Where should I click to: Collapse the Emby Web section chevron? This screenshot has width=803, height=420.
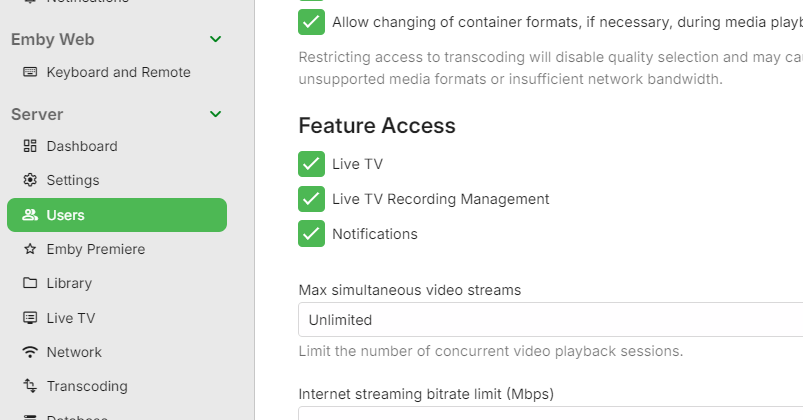click(x=215, y=39)
